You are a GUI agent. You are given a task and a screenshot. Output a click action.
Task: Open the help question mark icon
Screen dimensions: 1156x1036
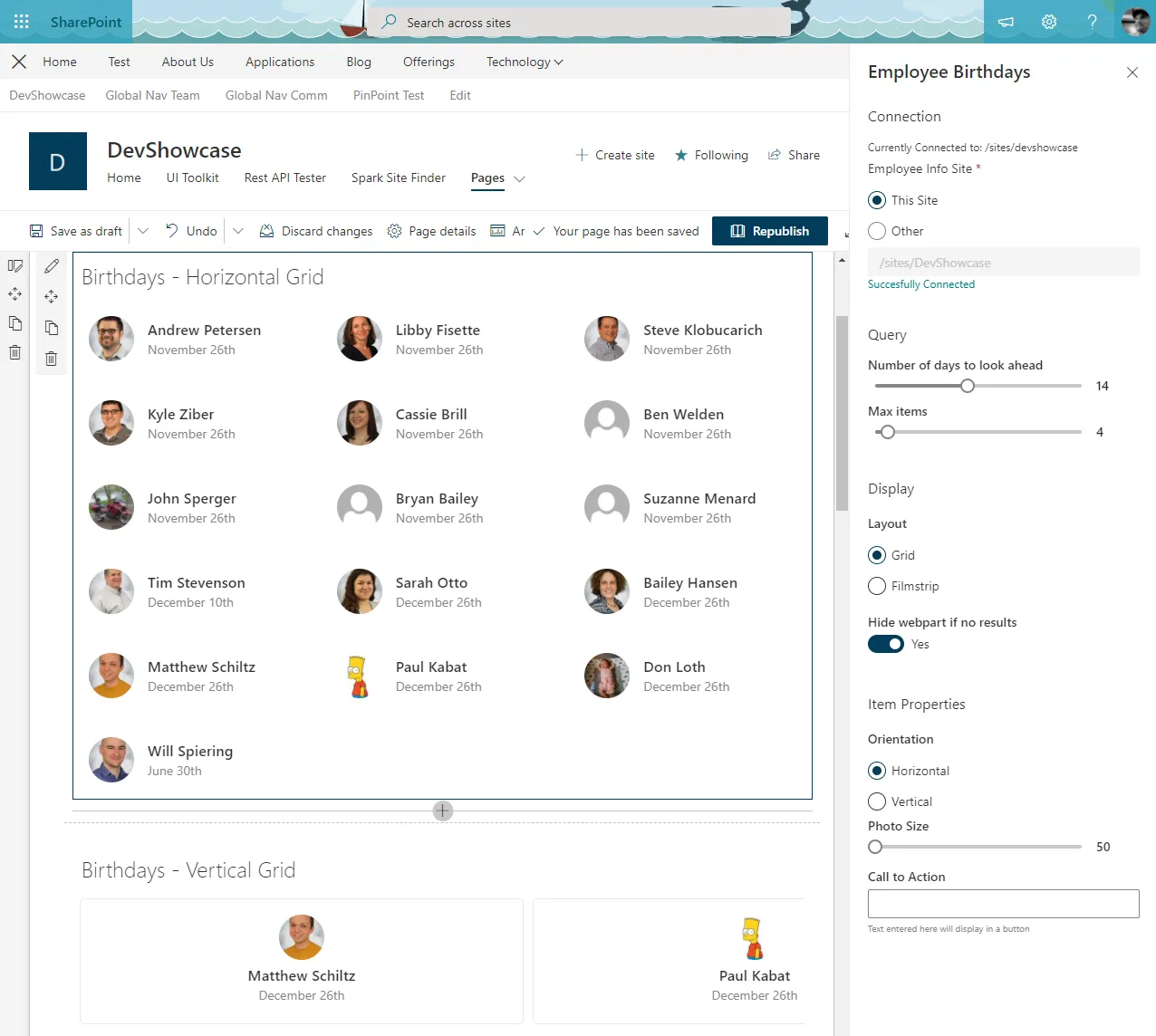click(x=1092, y=22)
